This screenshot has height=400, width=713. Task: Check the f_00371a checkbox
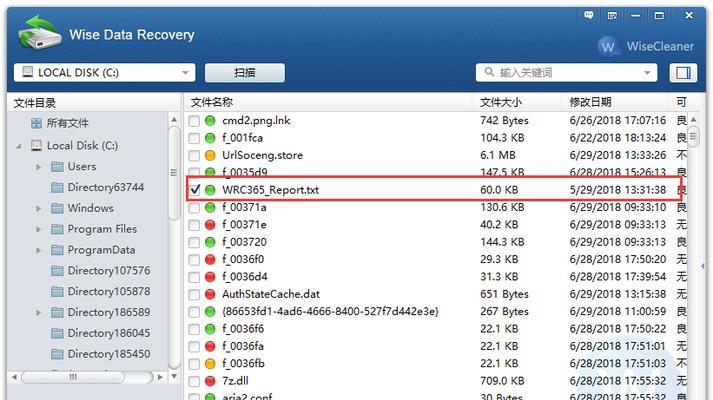194,208
